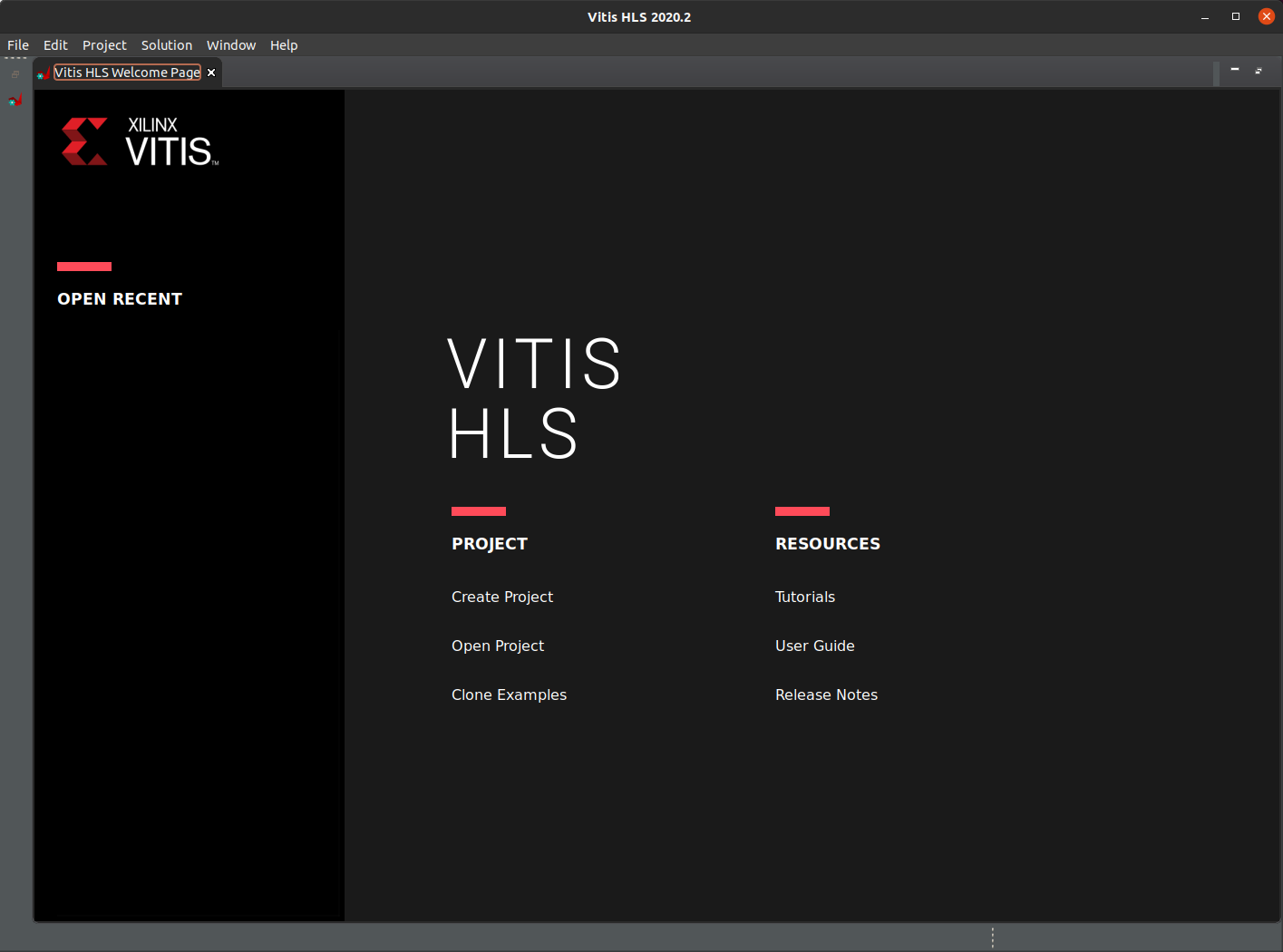Click the Vitis icon on the Welcome Page tab
The image size is (1283, 952).
(43, 73)
